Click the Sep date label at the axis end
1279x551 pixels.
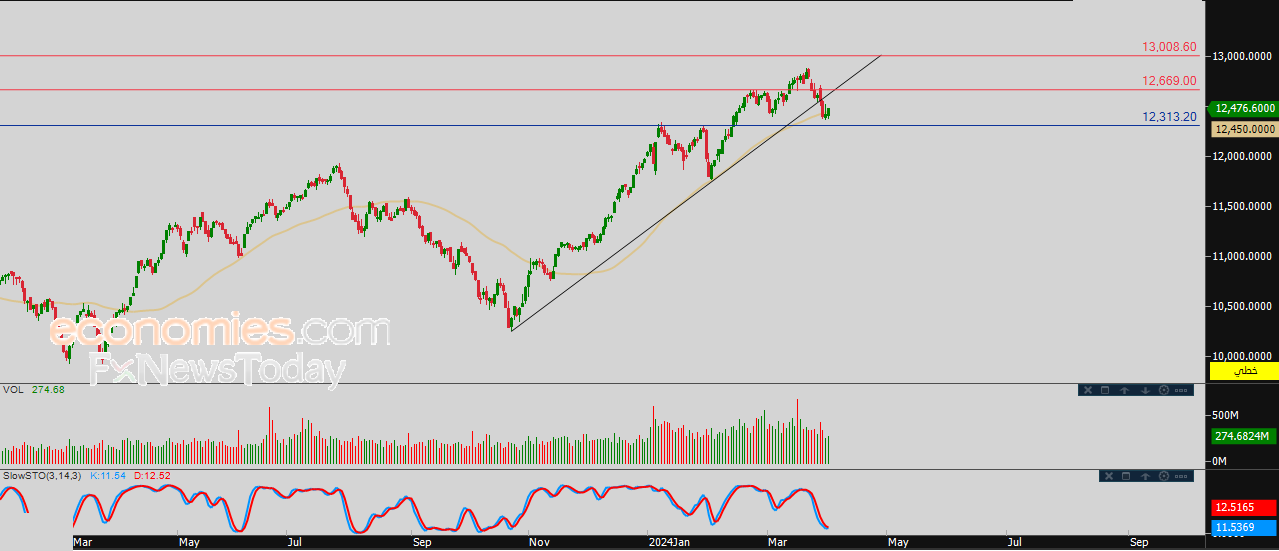[x=1139, y=543]
